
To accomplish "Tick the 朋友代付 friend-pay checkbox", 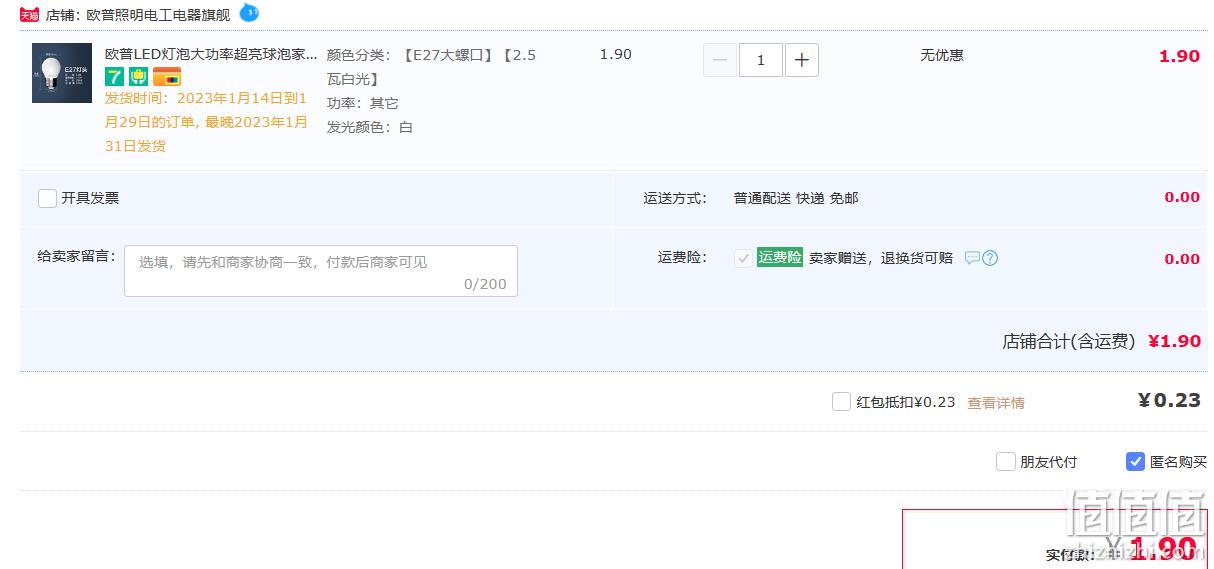I will (1006, 462).
